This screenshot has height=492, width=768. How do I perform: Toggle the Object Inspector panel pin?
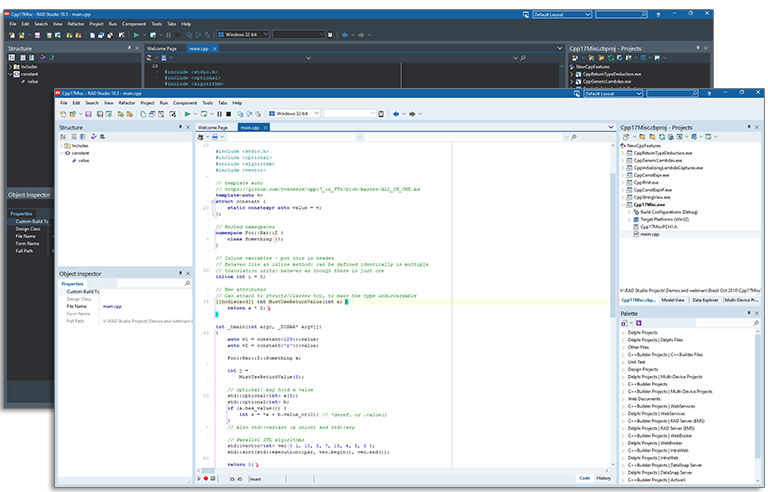point(180,273)
